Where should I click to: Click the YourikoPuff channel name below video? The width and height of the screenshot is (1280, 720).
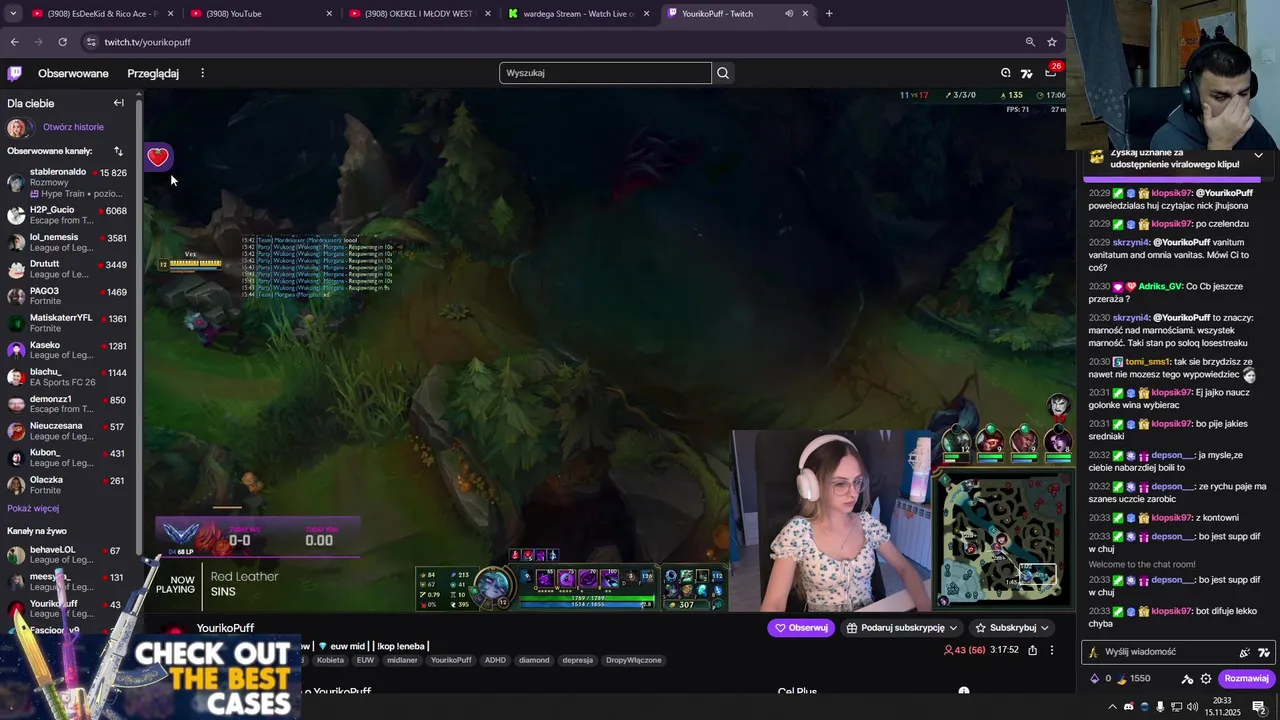pos(225,628)
